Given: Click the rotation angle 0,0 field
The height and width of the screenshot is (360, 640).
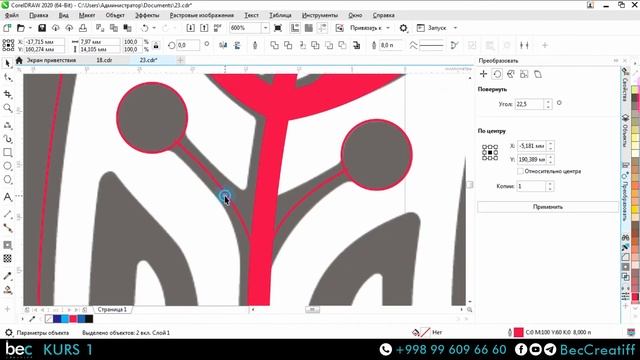Looking at the screenshot, I should coord(188,45).
